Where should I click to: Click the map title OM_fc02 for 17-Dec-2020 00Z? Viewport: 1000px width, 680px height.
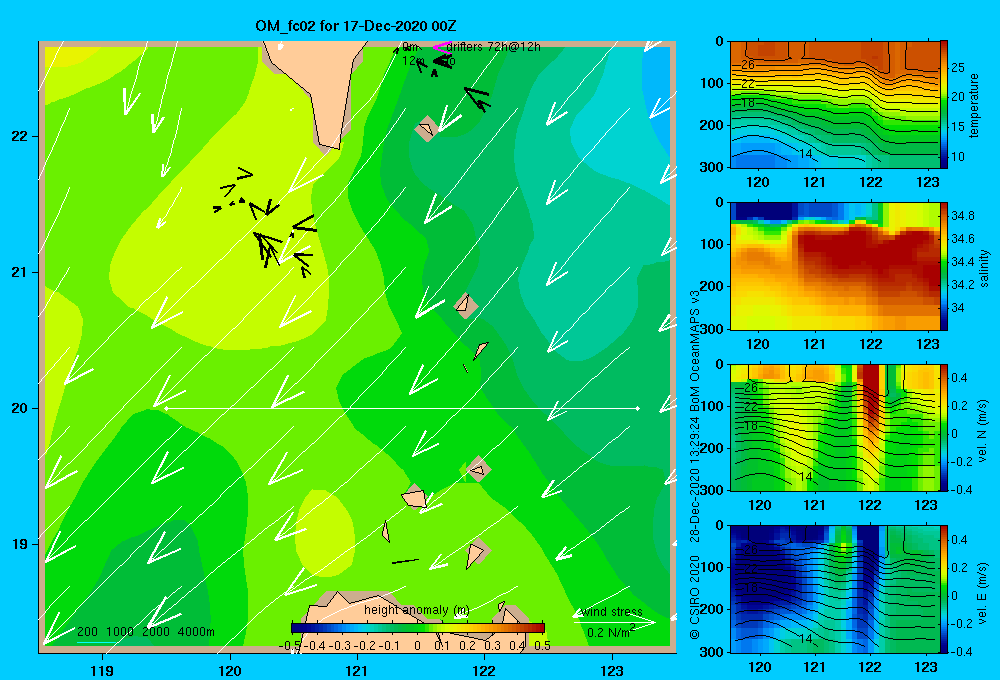(x=355, y=26)
